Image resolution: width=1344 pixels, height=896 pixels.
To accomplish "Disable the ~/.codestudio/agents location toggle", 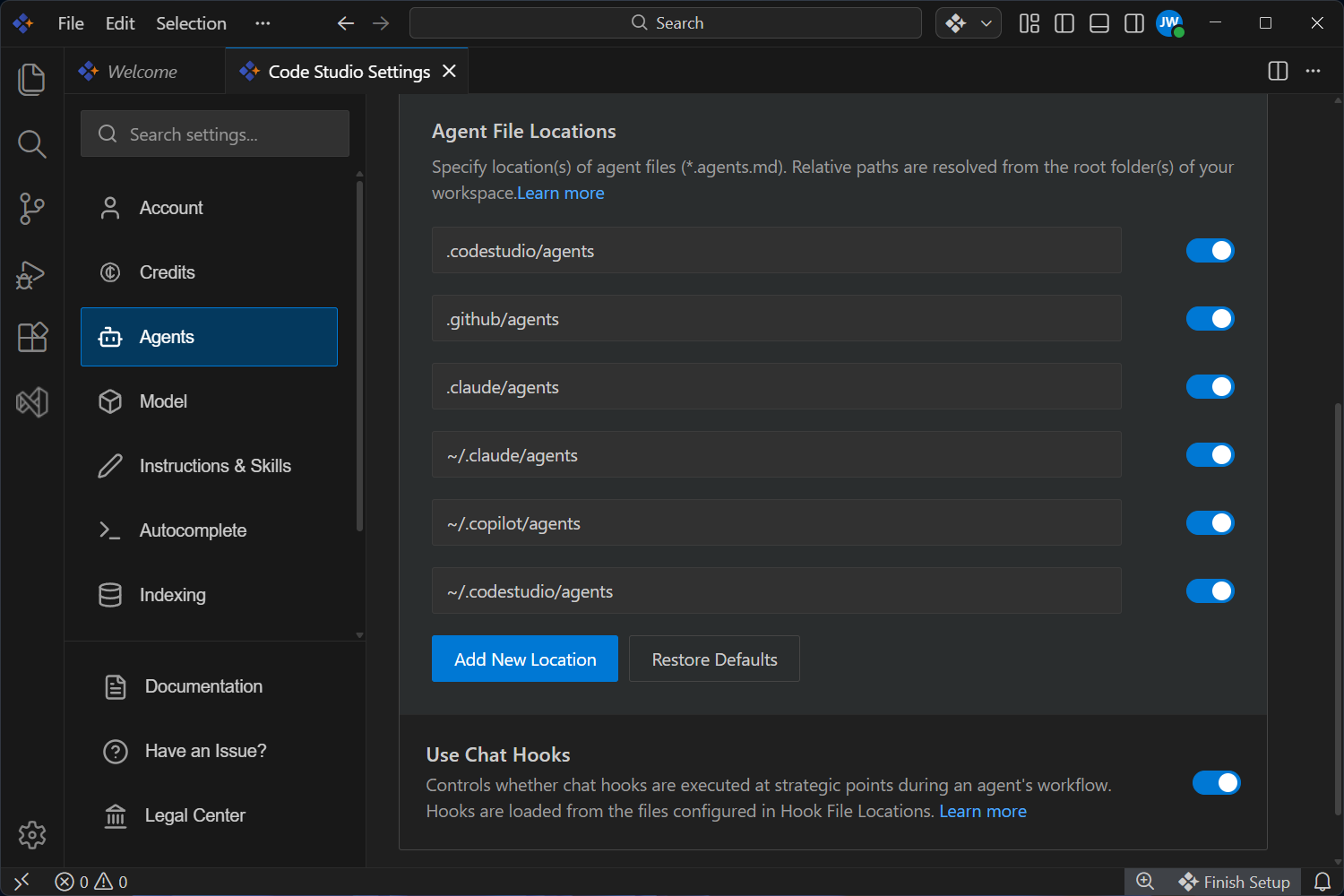I will [1210, 591].
